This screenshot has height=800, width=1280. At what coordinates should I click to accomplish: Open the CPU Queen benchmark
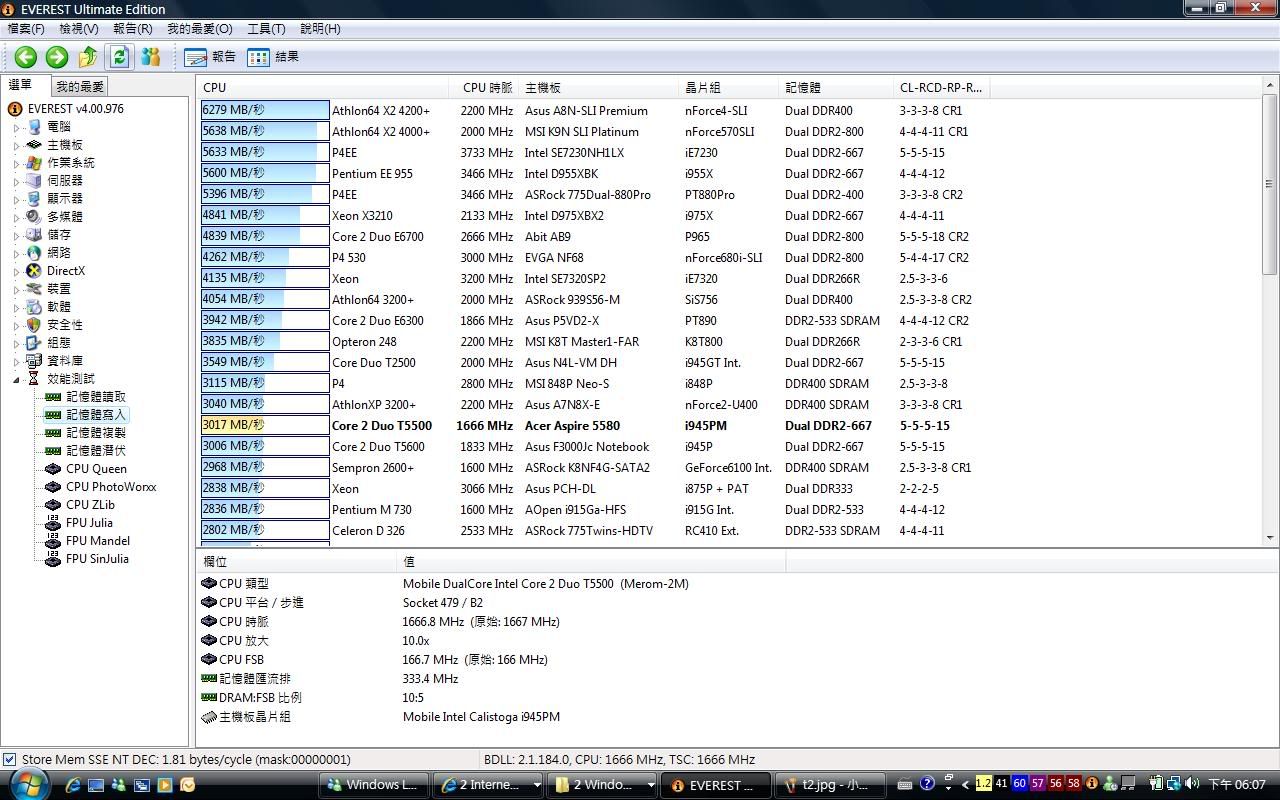pos(96,469)
